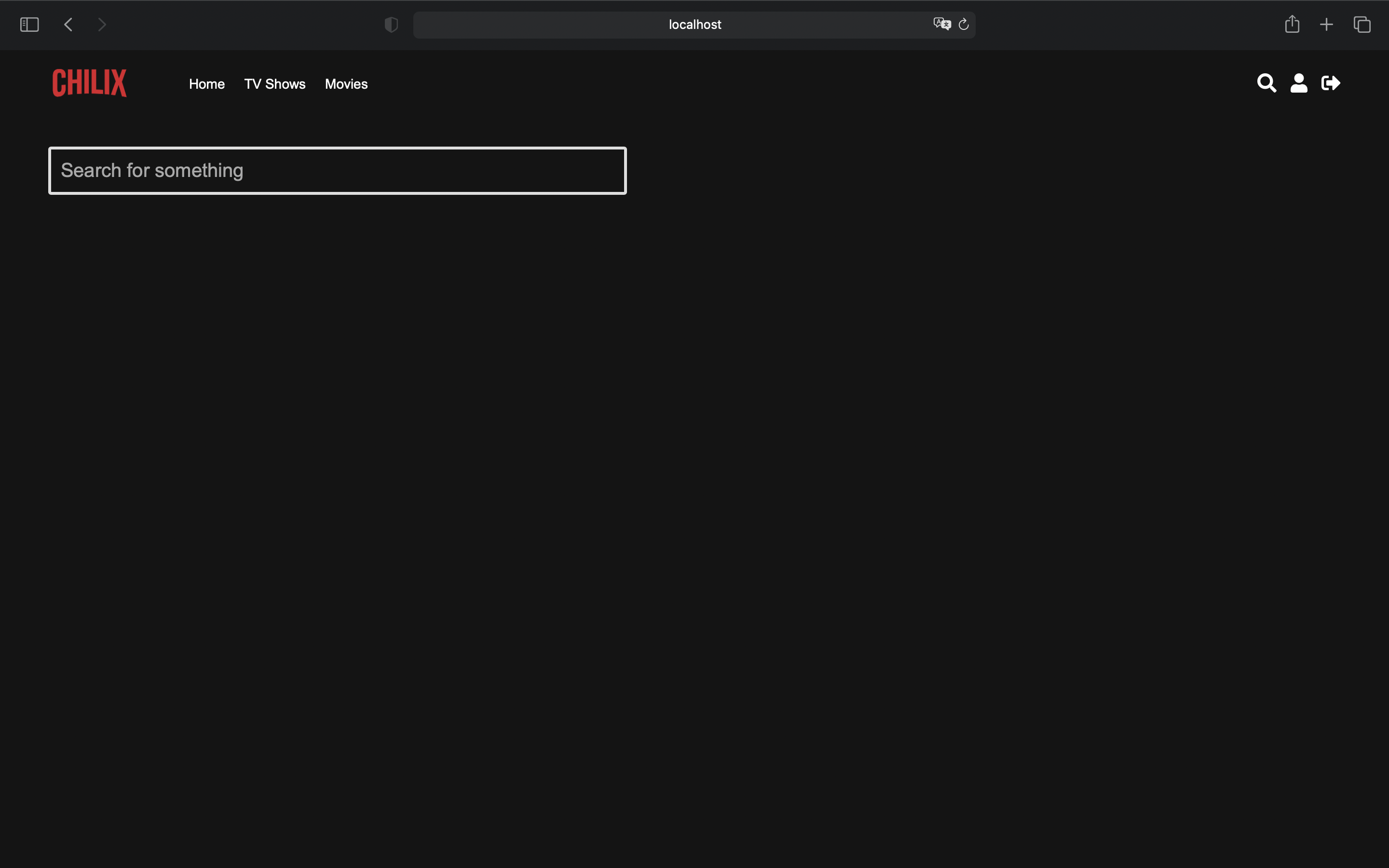Click the Safari new tab icon
Image resolution: width=1389 pixels, height=868 pixels.
[1326, 24]
